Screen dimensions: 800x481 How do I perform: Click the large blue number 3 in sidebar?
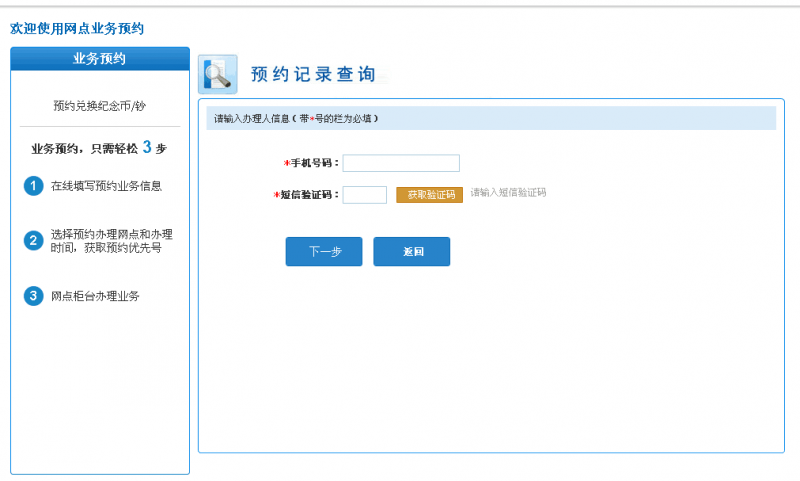pos(147,147)
